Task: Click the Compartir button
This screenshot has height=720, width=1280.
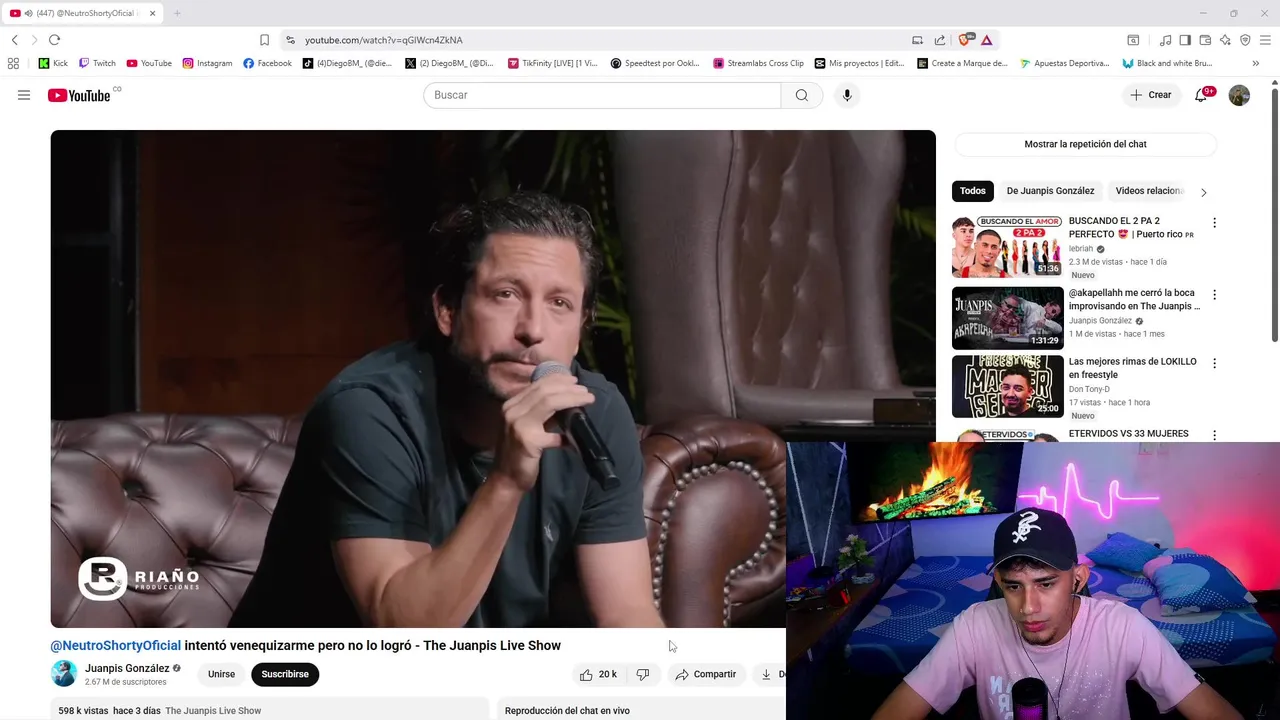Action: [x=706, y=674]
